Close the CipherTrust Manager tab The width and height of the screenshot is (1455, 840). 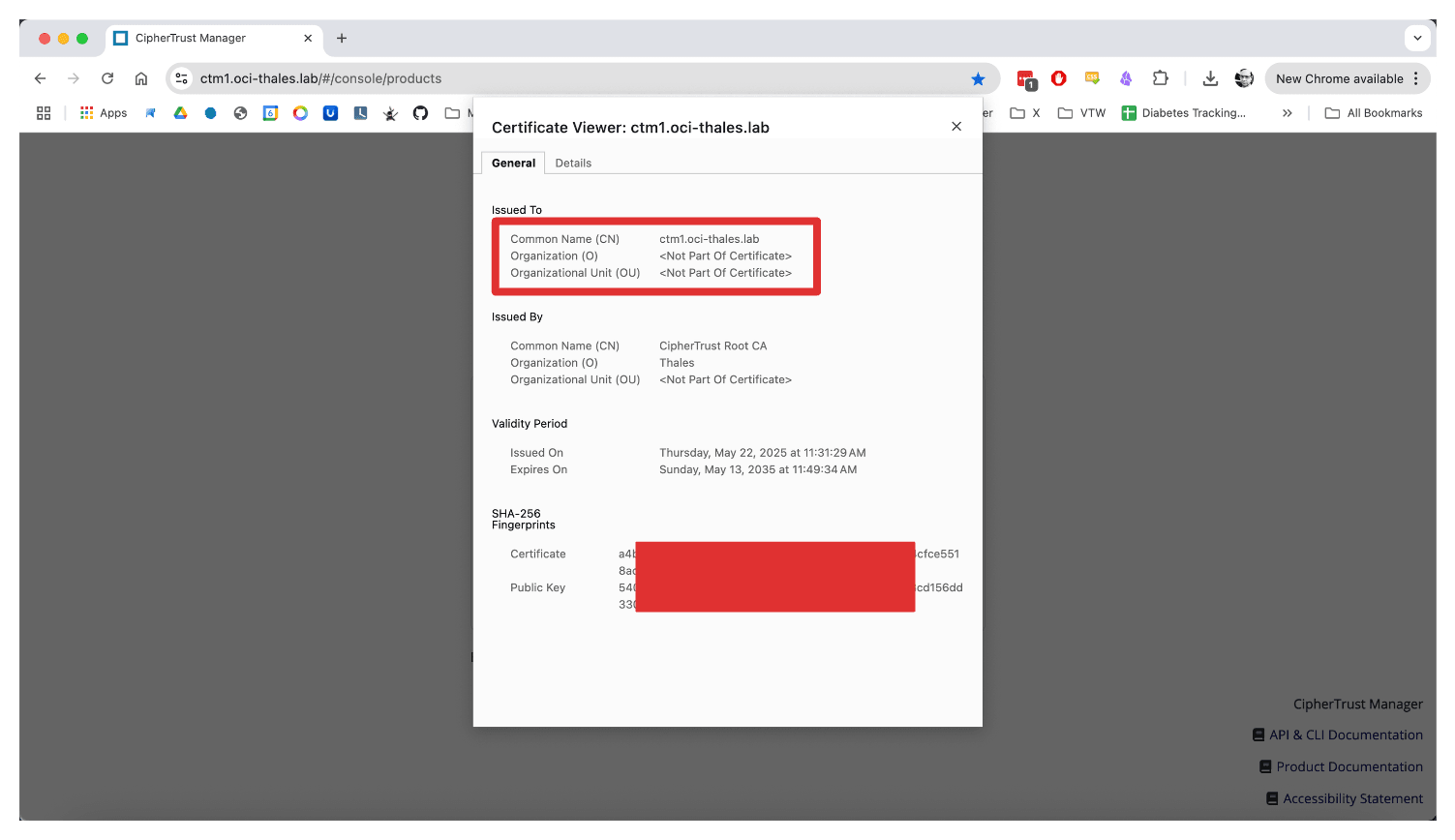(x=308, y=39)
